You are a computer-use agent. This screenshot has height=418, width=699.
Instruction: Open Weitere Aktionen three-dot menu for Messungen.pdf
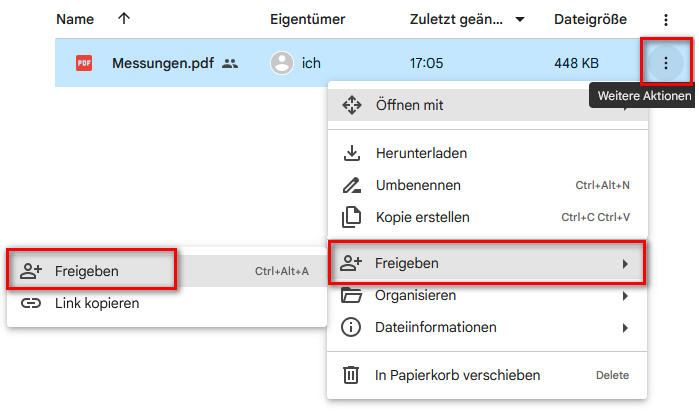pos(665,63)
